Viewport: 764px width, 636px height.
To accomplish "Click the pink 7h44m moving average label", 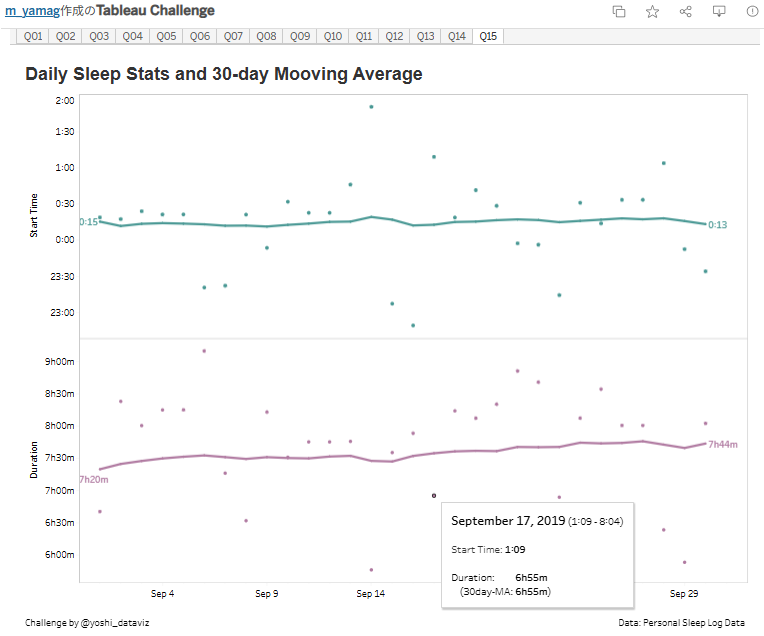I will click(723, 444).
